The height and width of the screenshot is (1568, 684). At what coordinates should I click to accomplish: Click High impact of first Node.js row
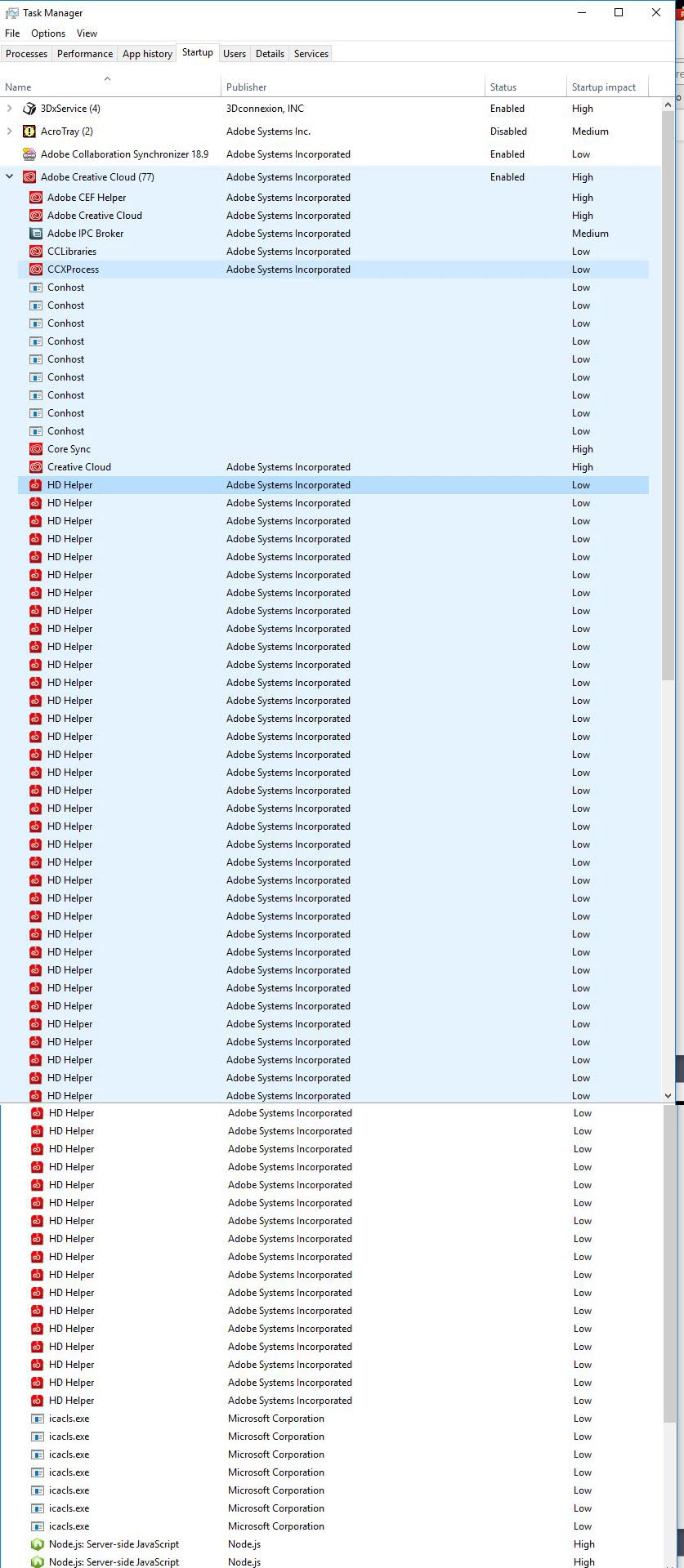pos(584,1544)
